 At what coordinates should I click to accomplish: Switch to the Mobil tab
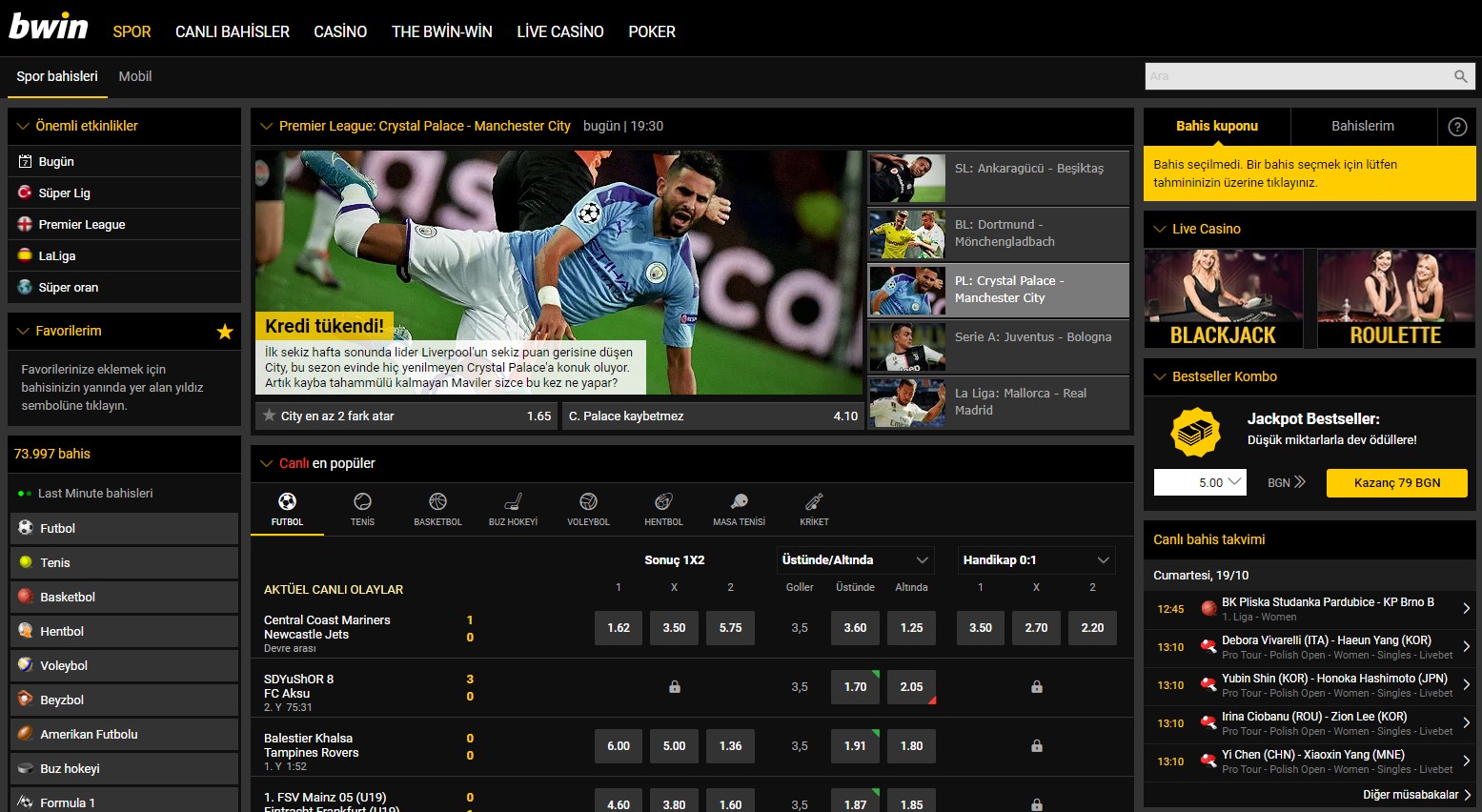[x=135, y=76]
